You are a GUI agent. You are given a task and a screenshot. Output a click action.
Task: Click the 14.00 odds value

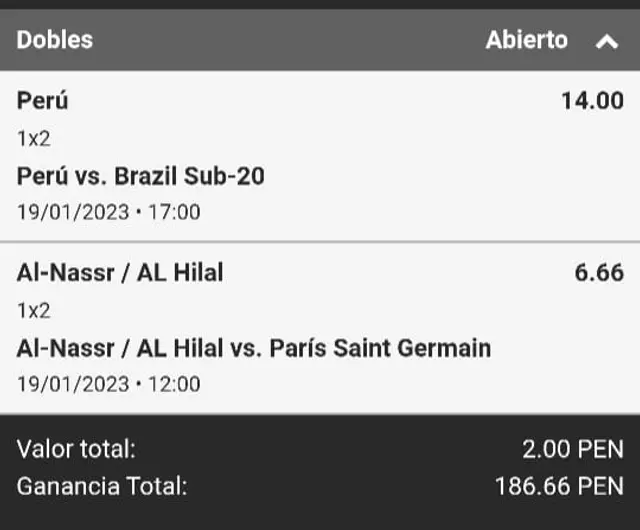[x=592, y=100]
